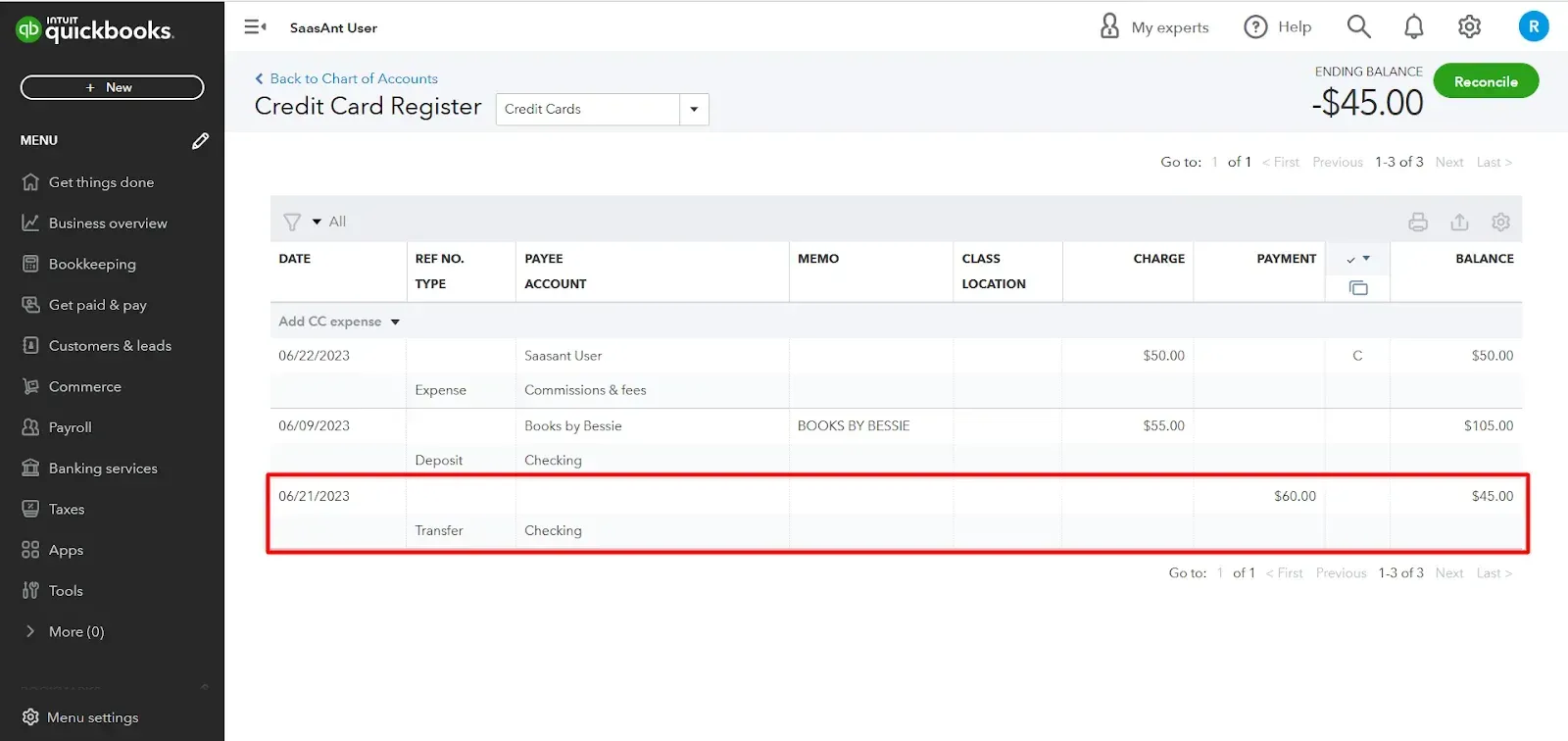Go back to Chart of Accounts
This screenshot has height=741, width=1568.
[346, 78]
